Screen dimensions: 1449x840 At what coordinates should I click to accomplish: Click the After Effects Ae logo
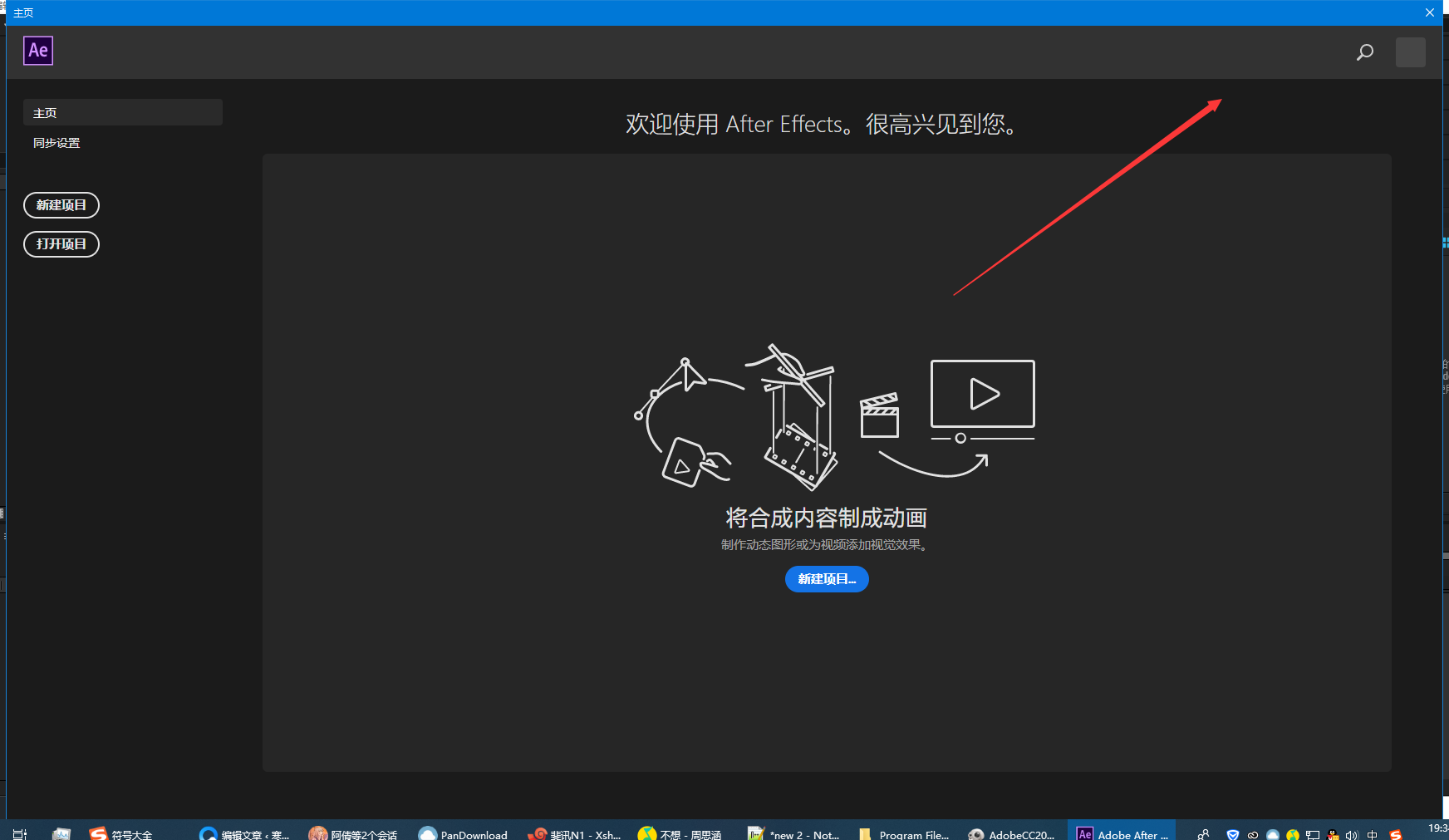click(x=38, y=51)
